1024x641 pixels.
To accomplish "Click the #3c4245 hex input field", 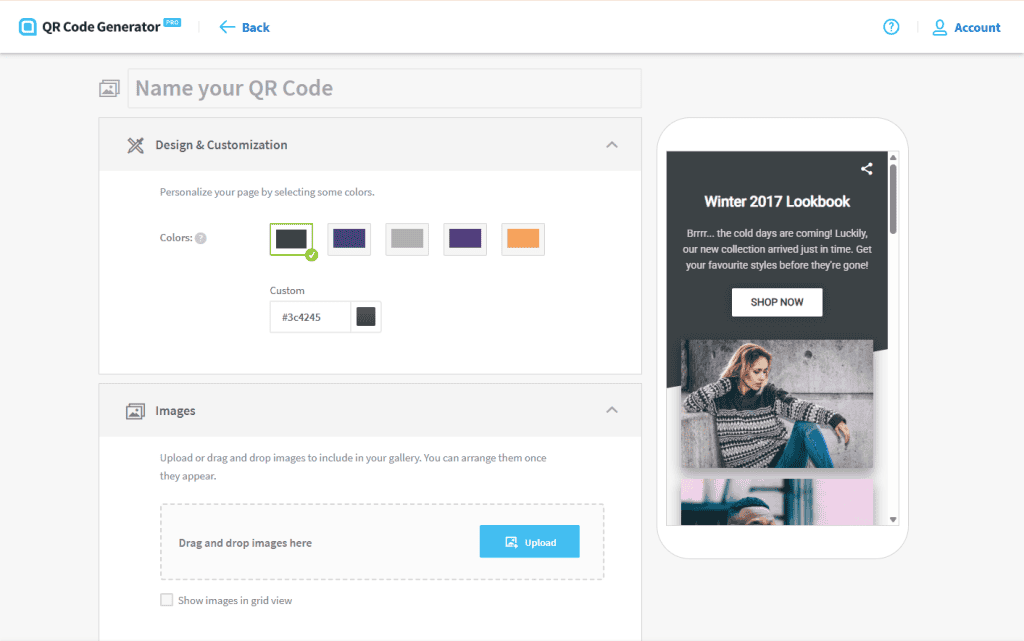I will (309, 316).
